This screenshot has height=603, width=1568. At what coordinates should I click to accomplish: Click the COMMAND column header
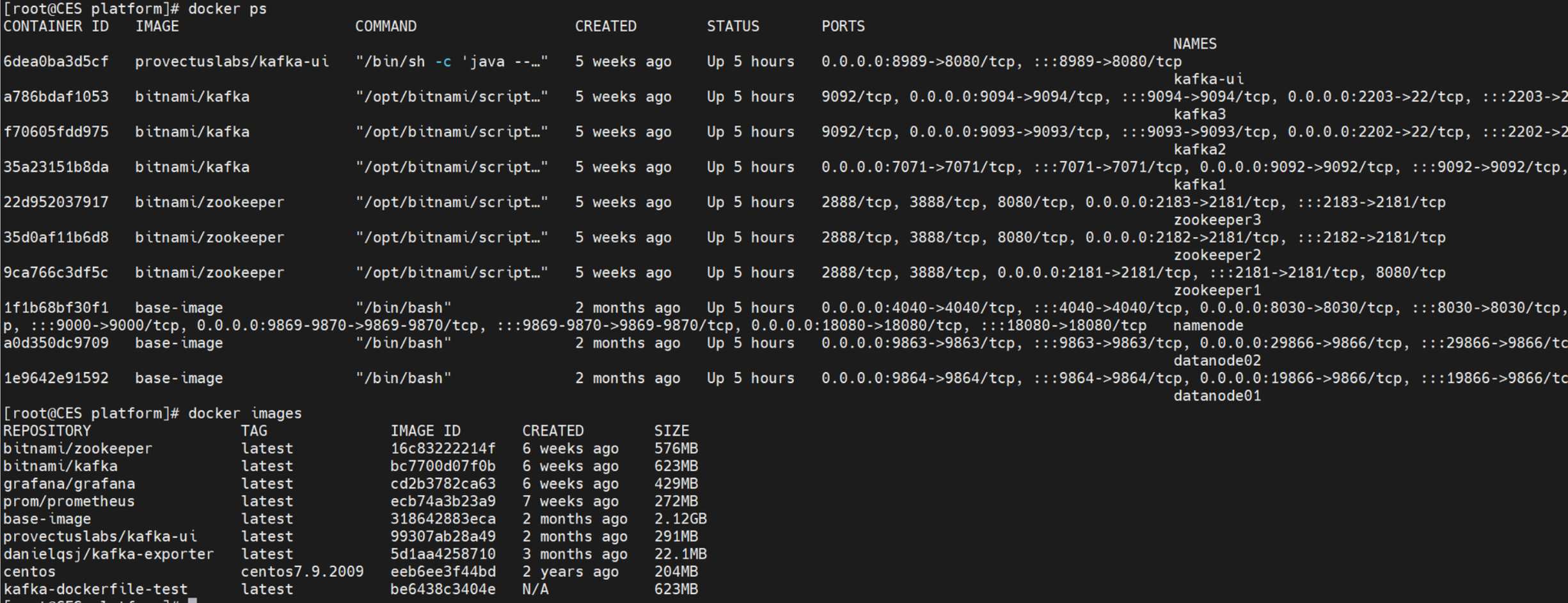pyautogui.click(x=386, y=26)
